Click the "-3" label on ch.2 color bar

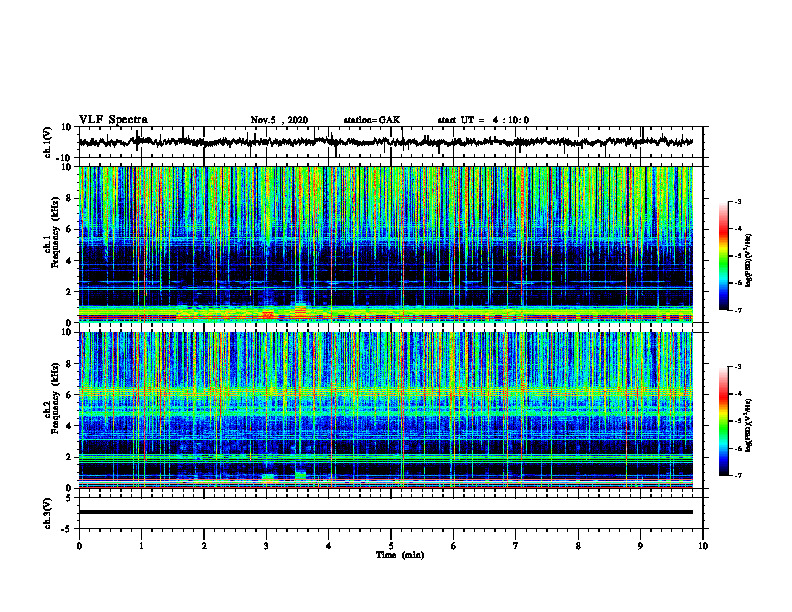[x=738, y=366]
